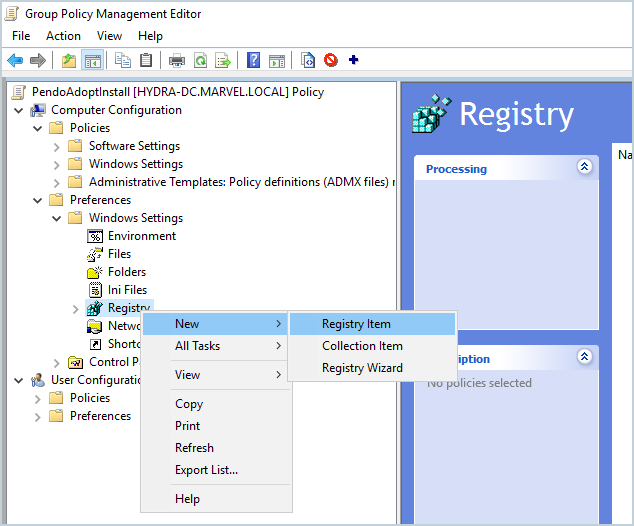This screenshot has width=634, height=526.
Task: Choose Registry Item from New submenu
Action: [x=373, y=324]
